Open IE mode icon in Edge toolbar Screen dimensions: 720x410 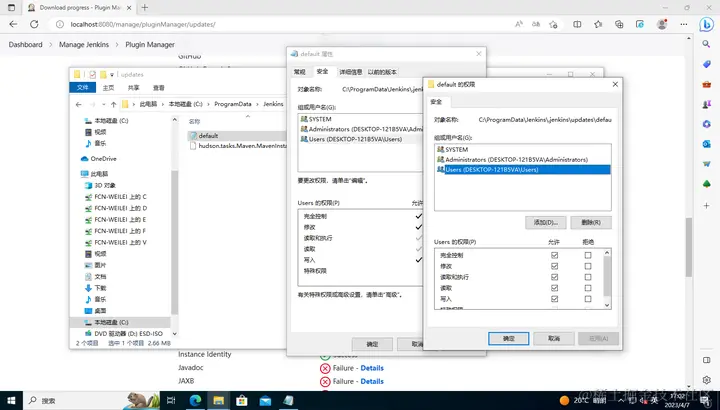pos(640,24)
